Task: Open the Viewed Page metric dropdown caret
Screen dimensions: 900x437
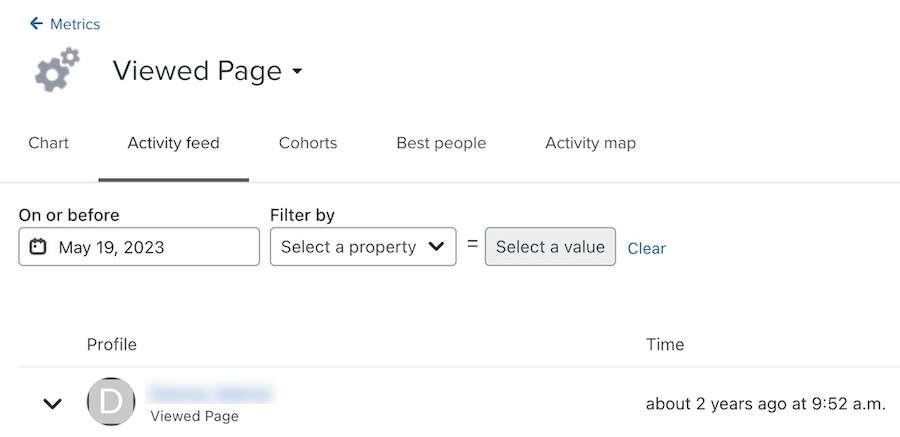Action: [x=297, y=72]
